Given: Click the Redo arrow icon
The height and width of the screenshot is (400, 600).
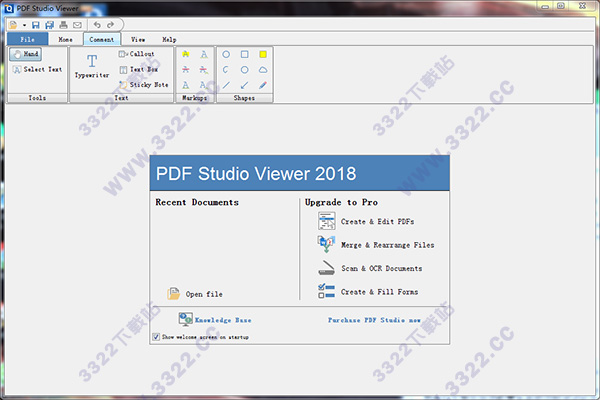Looking at the screenshot, I should (x=111, y=25).
